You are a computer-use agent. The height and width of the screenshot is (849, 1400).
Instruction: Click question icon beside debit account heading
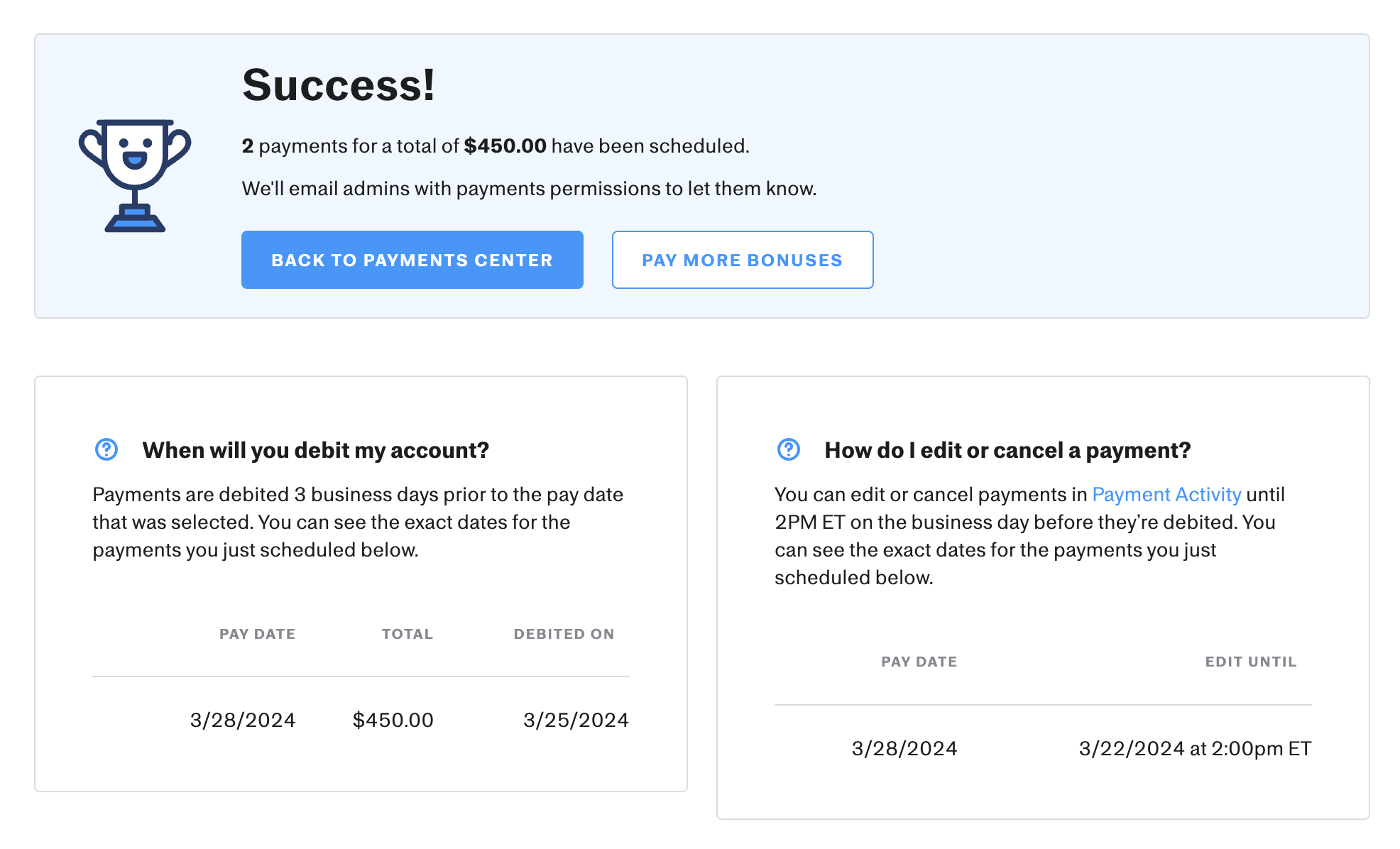[106, 449]
